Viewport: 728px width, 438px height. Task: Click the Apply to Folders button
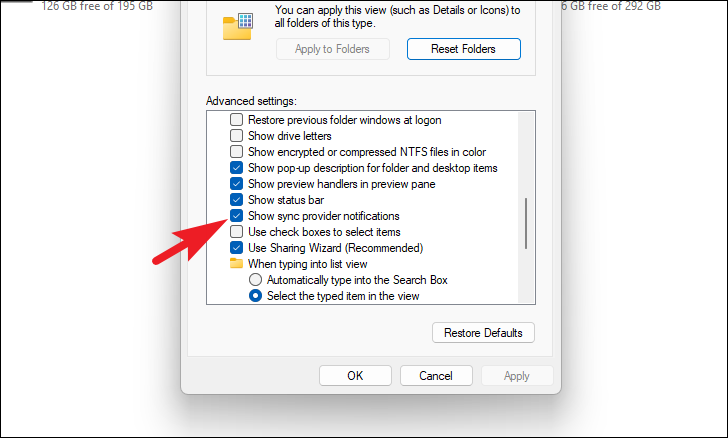(332, 49)
